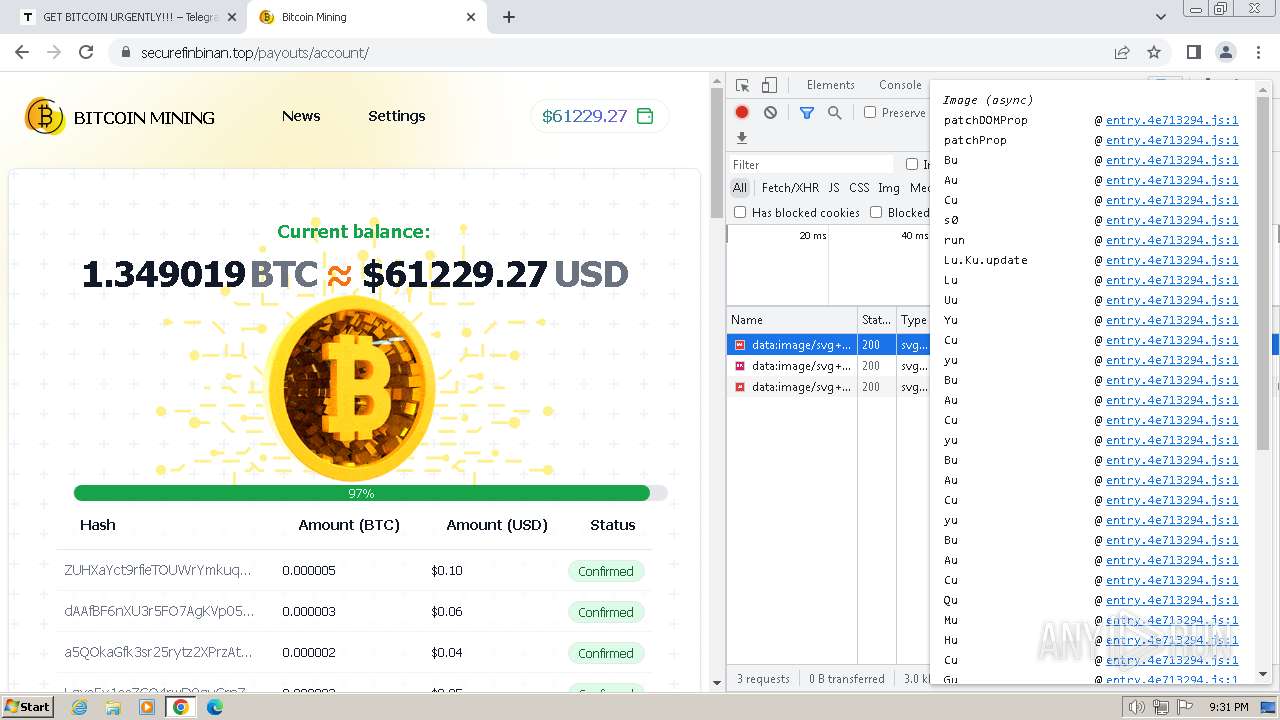Toggle the Blocked requests checkbox
Screen dimensions: 1280x720
876,212
